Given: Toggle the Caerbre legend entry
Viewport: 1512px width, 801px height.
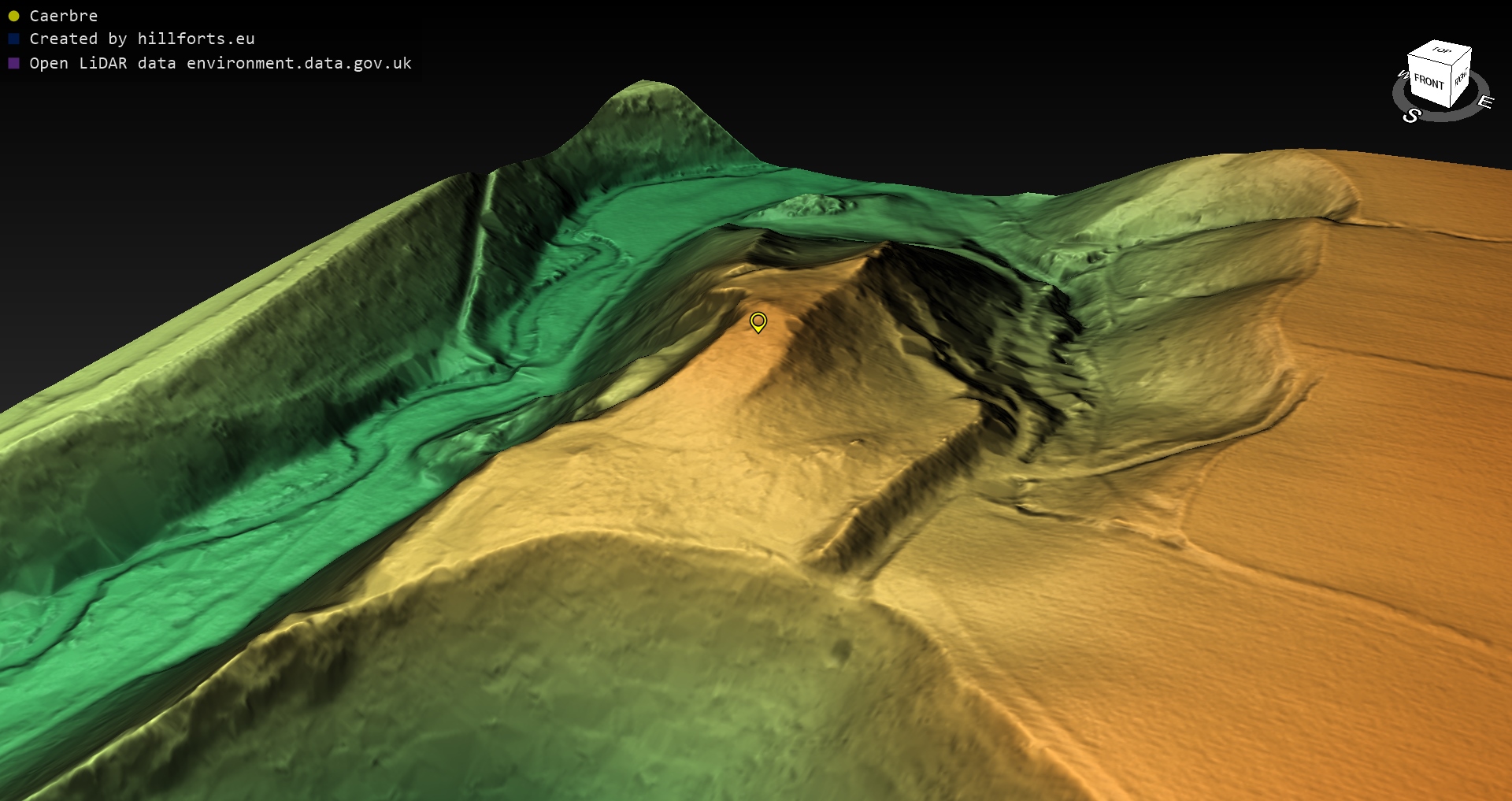Looking at the screenshot, I should [x=63, y=16].
